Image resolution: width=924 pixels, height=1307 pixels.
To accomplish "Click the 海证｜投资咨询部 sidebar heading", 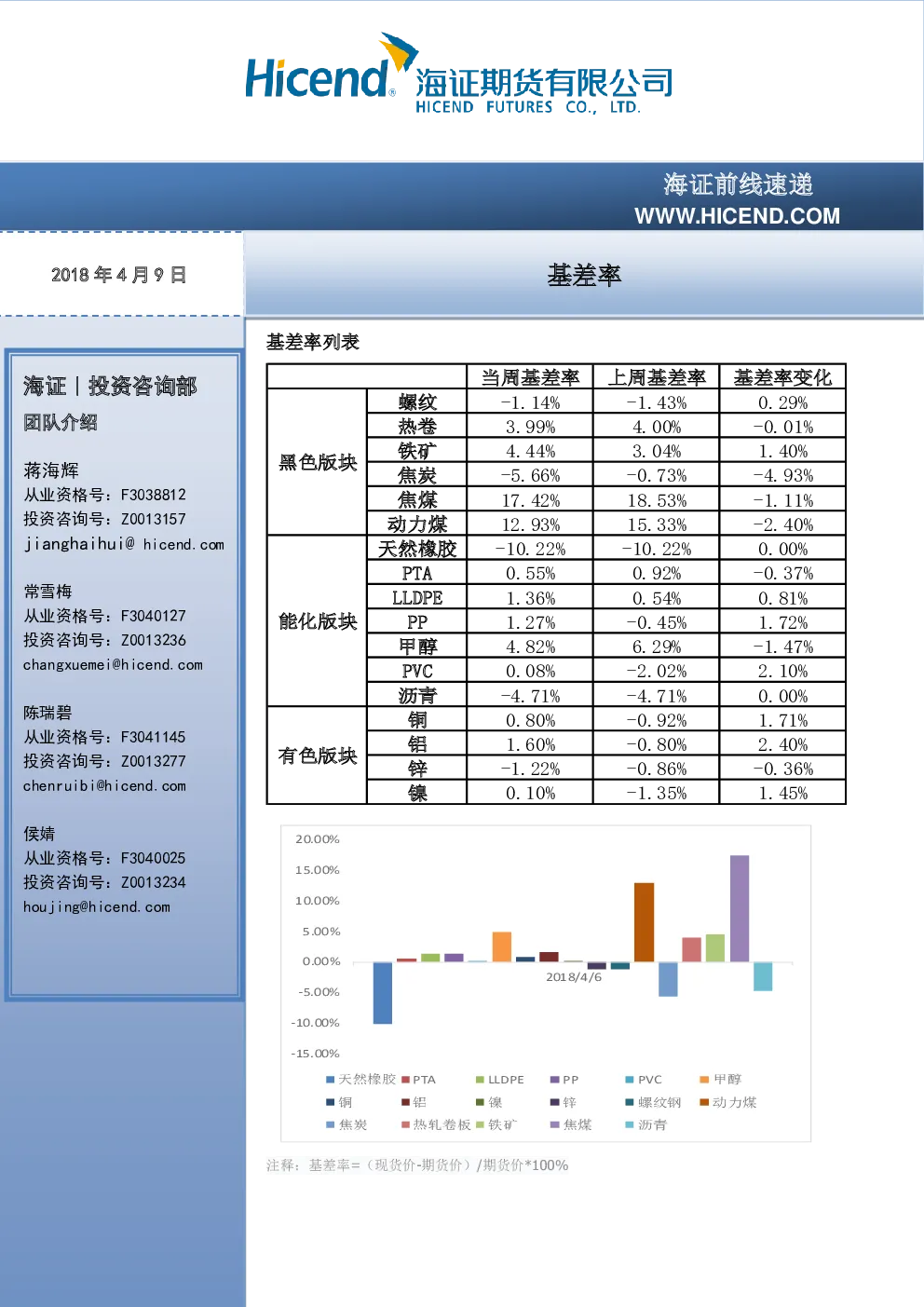I will [110, 386].
